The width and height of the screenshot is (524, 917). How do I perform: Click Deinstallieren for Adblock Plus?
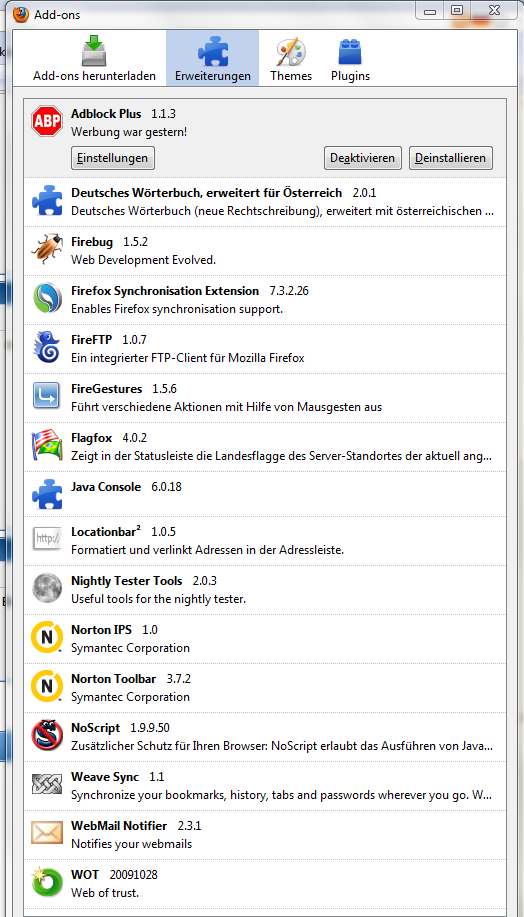coord(450,158)
